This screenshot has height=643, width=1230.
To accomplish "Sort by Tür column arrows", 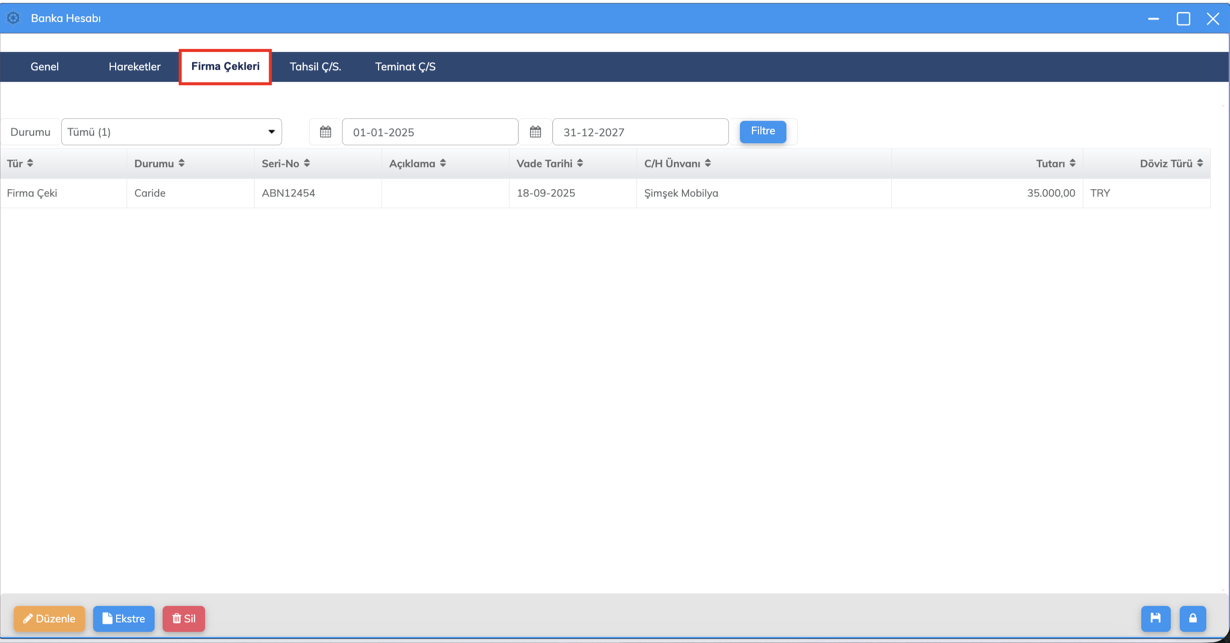I will [x=30, y=163].
